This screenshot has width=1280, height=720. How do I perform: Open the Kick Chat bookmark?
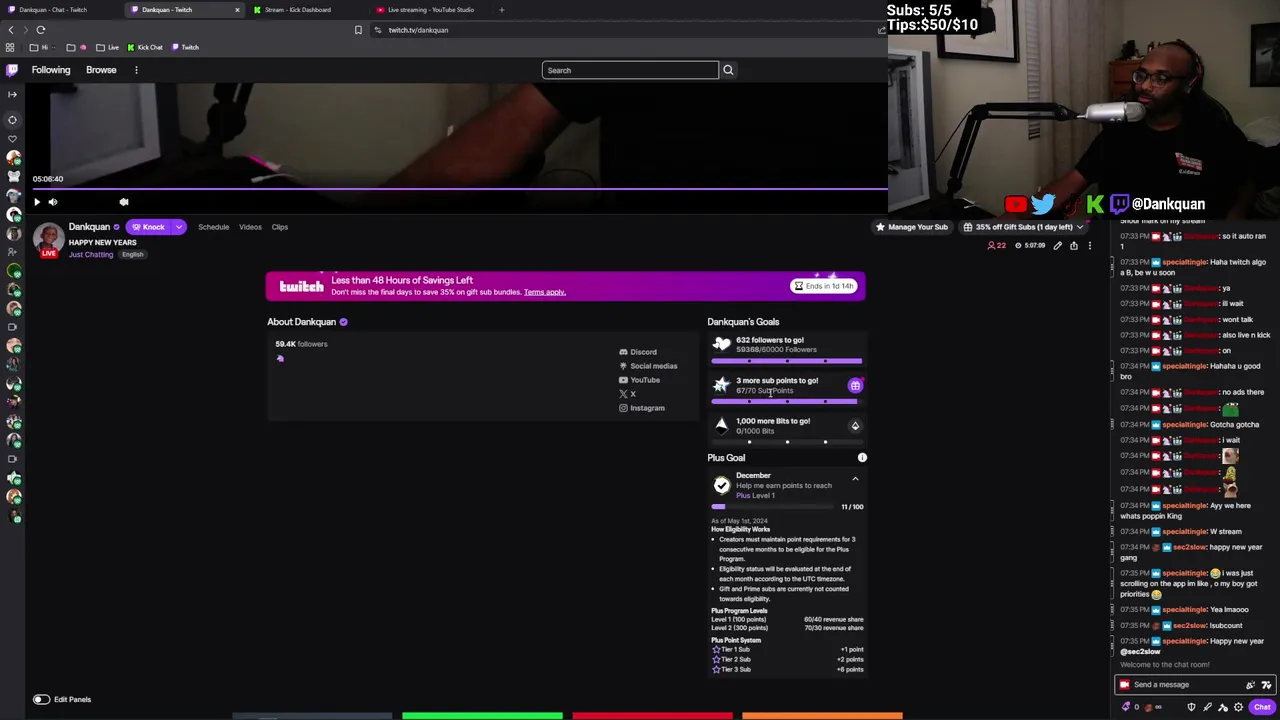pyautogui.click(x=144, y=47)
